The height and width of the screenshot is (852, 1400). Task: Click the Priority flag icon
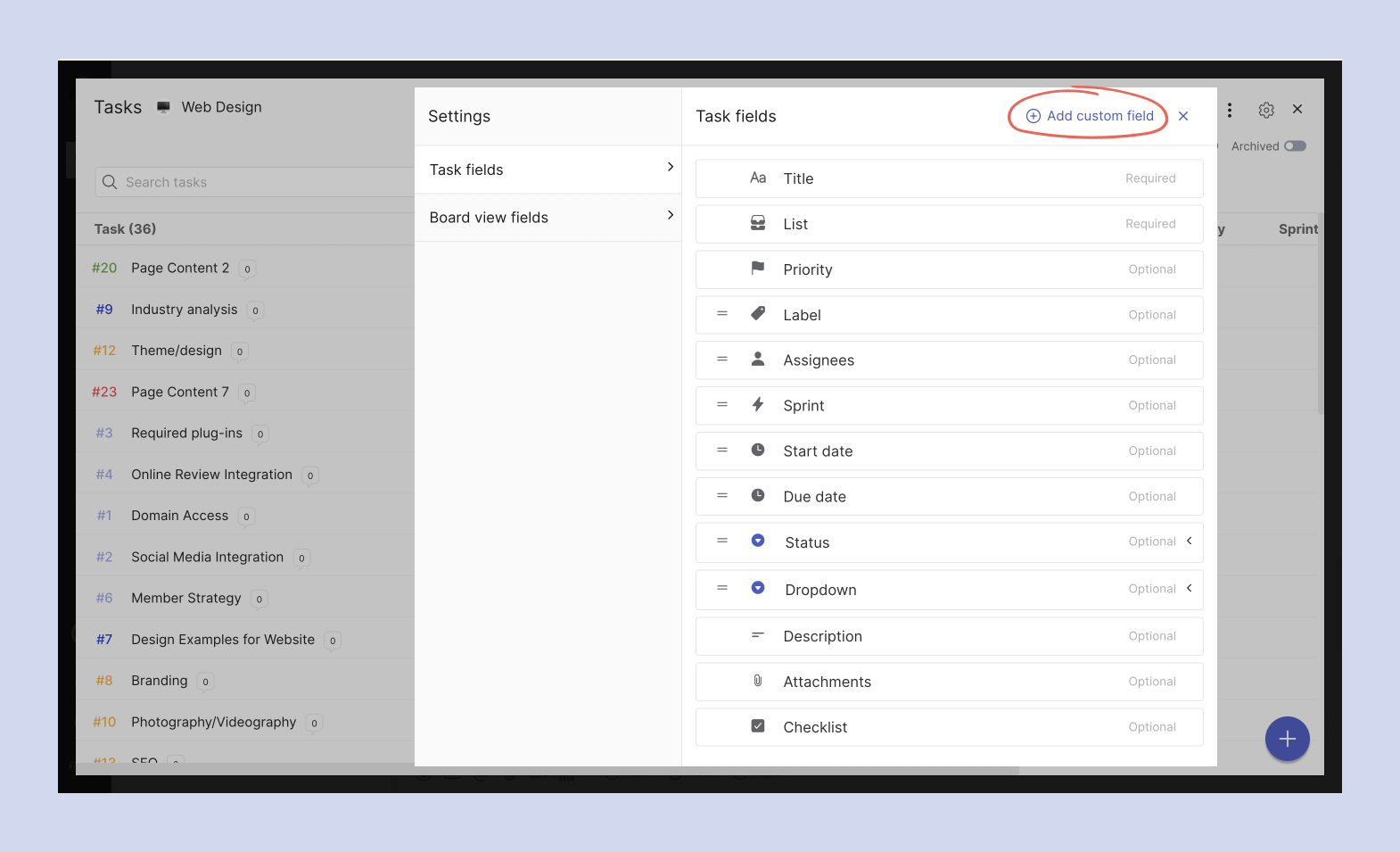757,269
